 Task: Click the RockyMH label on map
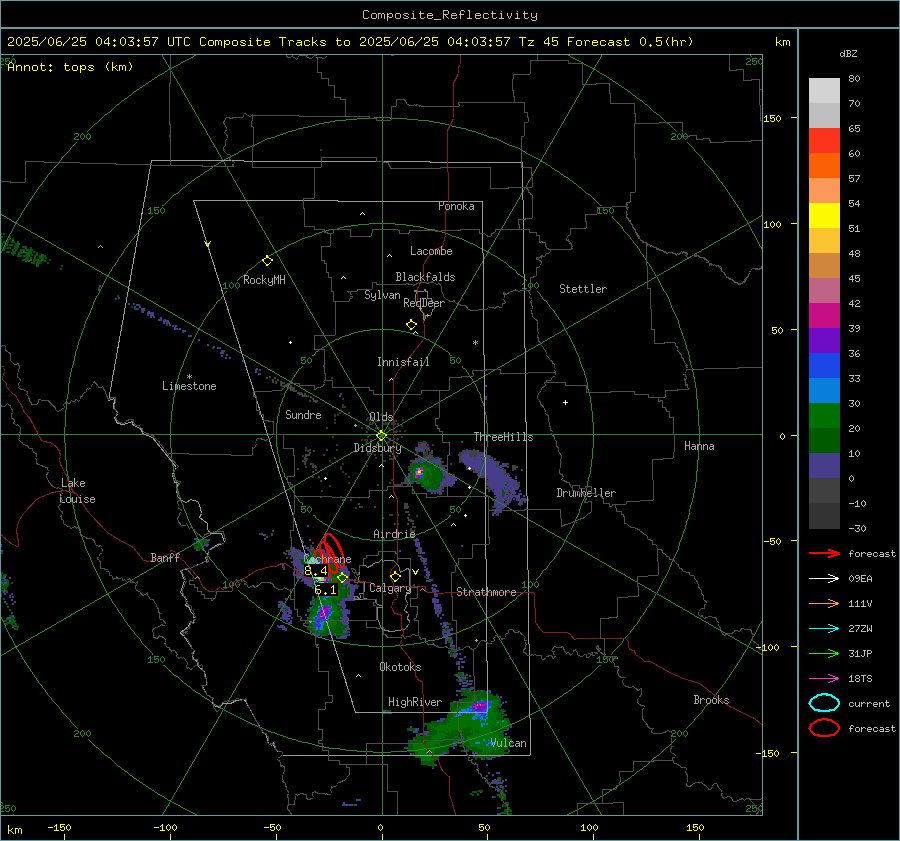(x=264, y=280)
